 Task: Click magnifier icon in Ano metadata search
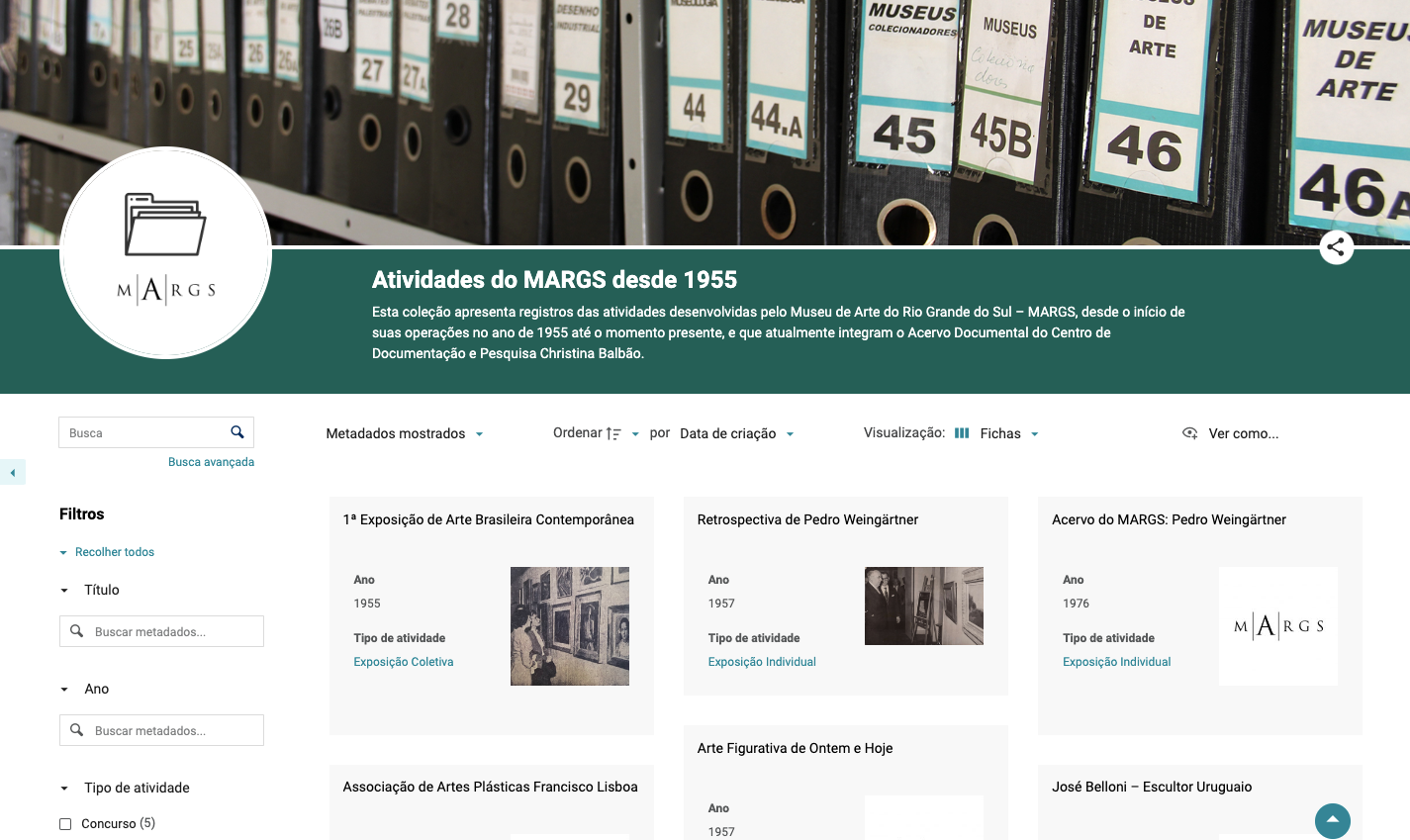point(76,730)
